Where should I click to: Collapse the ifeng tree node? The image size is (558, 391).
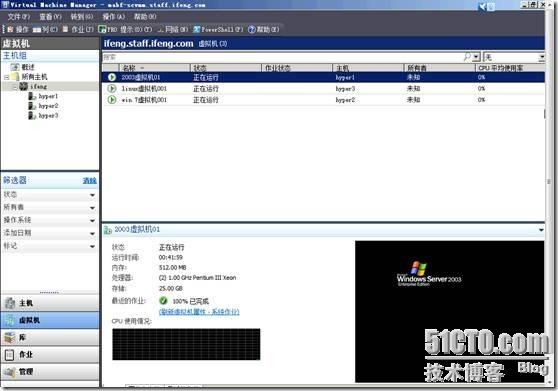[x=15, y=87]
